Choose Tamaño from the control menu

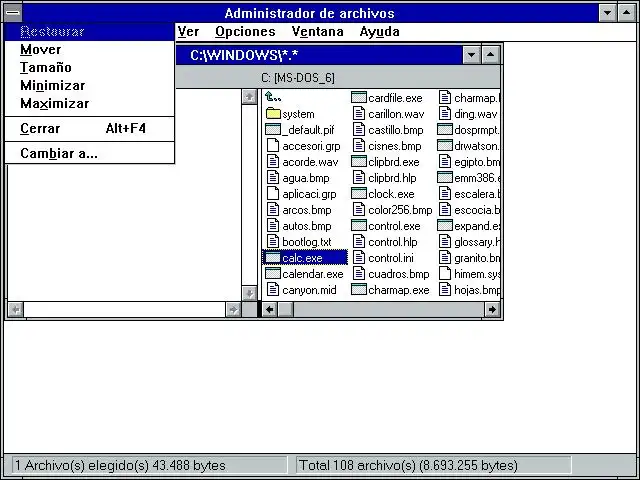[x=90, y=67]
